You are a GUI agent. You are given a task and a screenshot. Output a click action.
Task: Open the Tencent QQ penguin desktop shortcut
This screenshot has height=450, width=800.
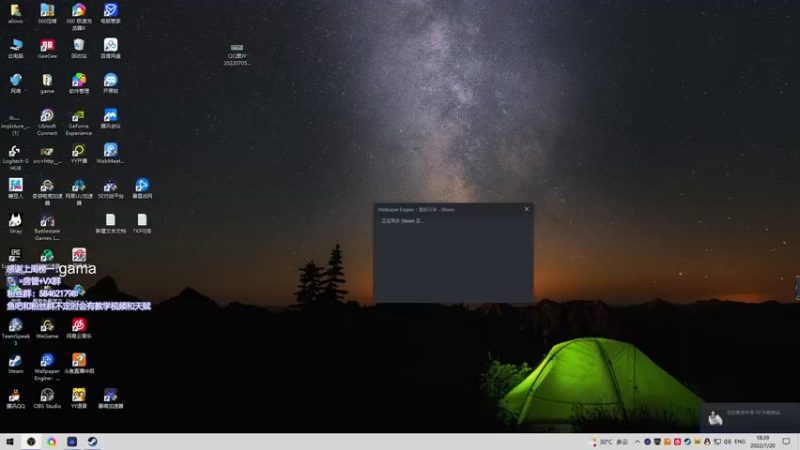tap(15, 399)
